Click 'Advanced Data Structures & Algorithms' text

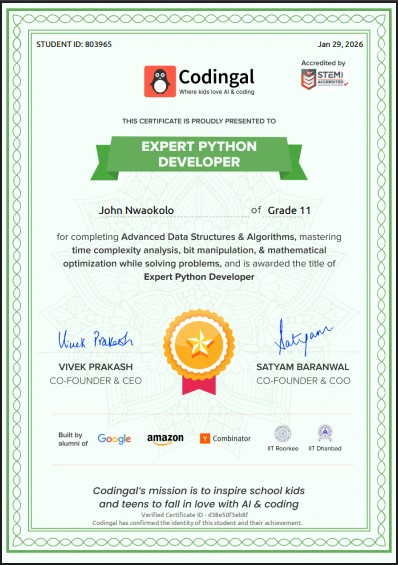(209, 237)
